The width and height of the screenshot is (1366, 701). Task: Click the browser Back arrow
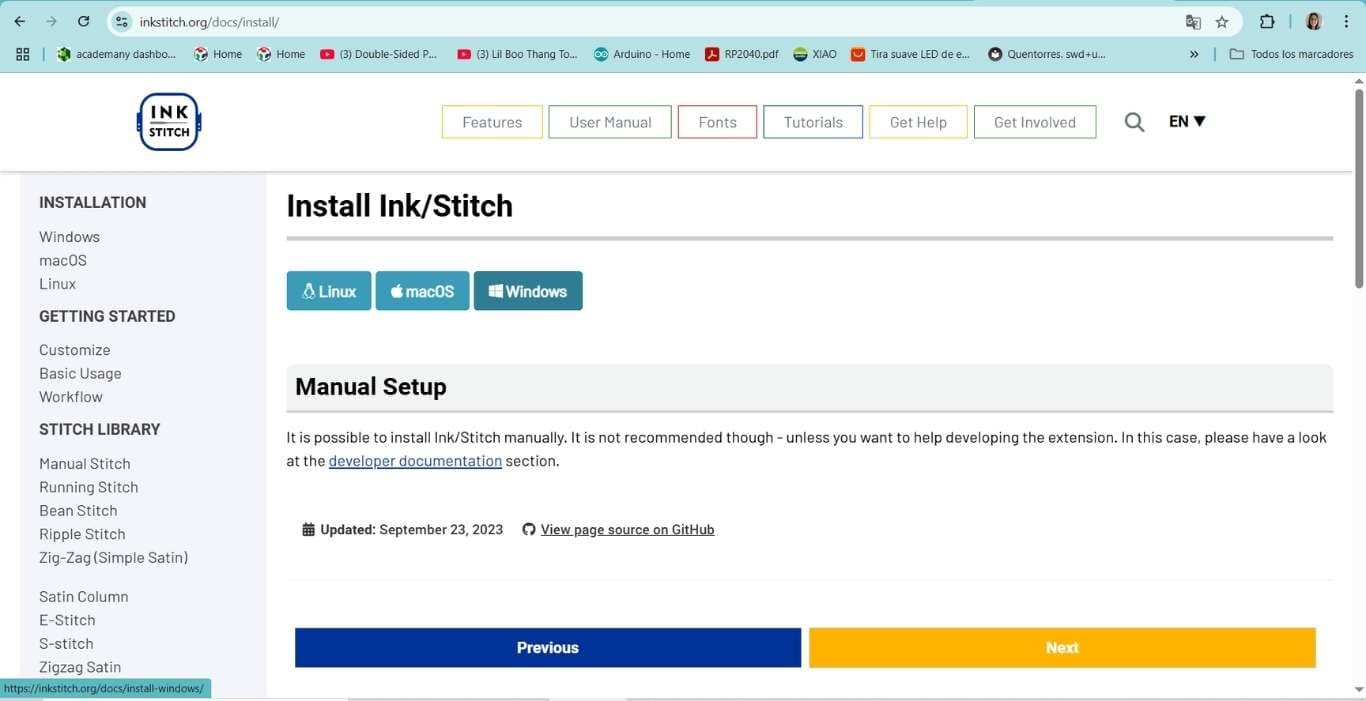point(19,21)
